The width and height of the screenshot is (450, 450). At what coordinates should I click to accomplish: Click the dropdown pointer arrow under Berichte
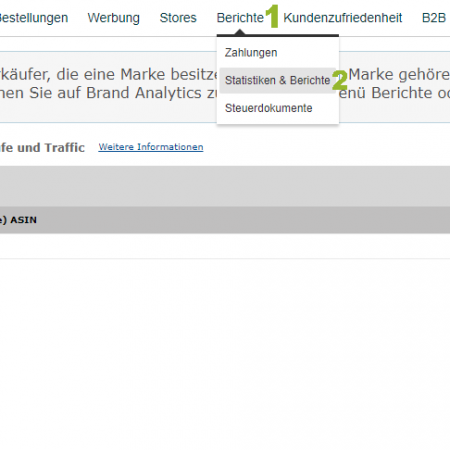[240, 32]
